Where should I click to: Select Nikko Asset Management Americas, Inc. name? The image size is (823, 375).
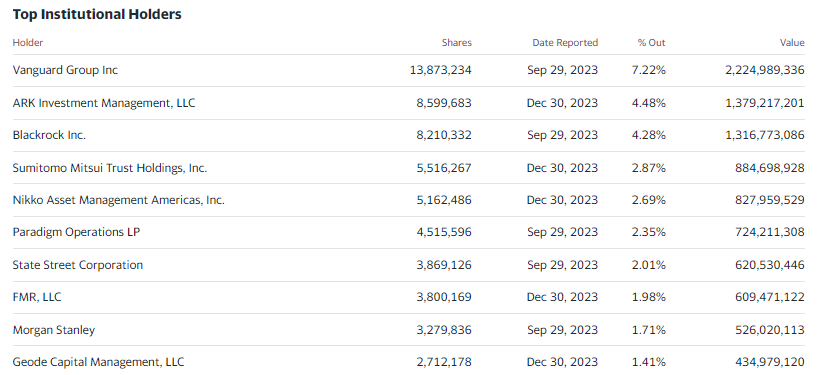click(x=119, y=200)
